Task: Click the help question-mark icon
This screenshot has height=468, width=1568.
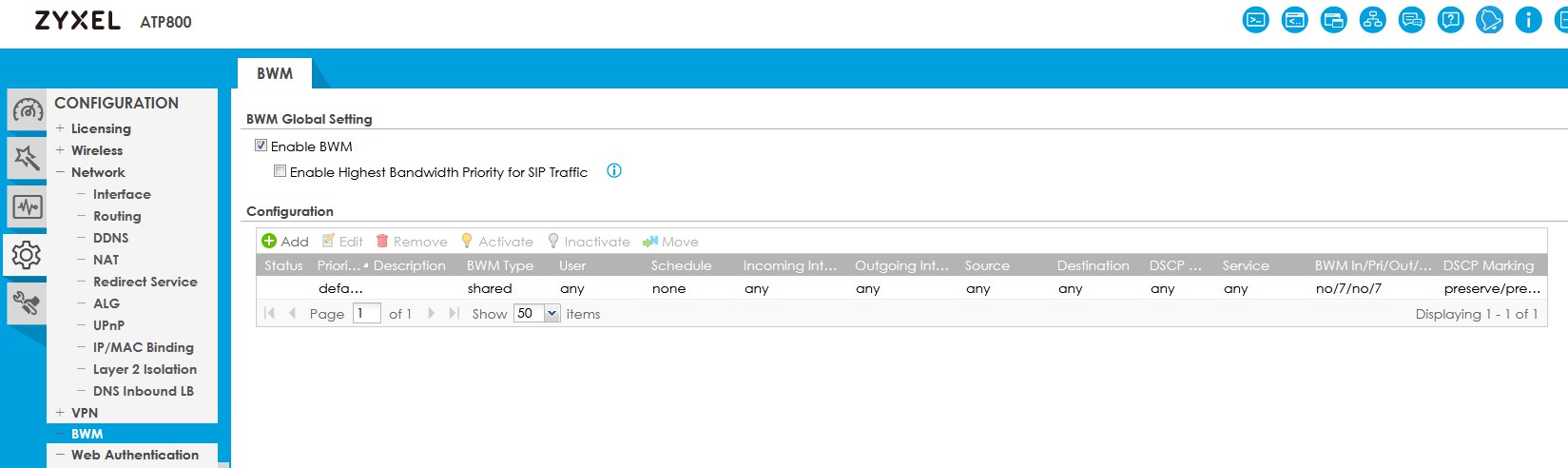Action: (1450, 20)
